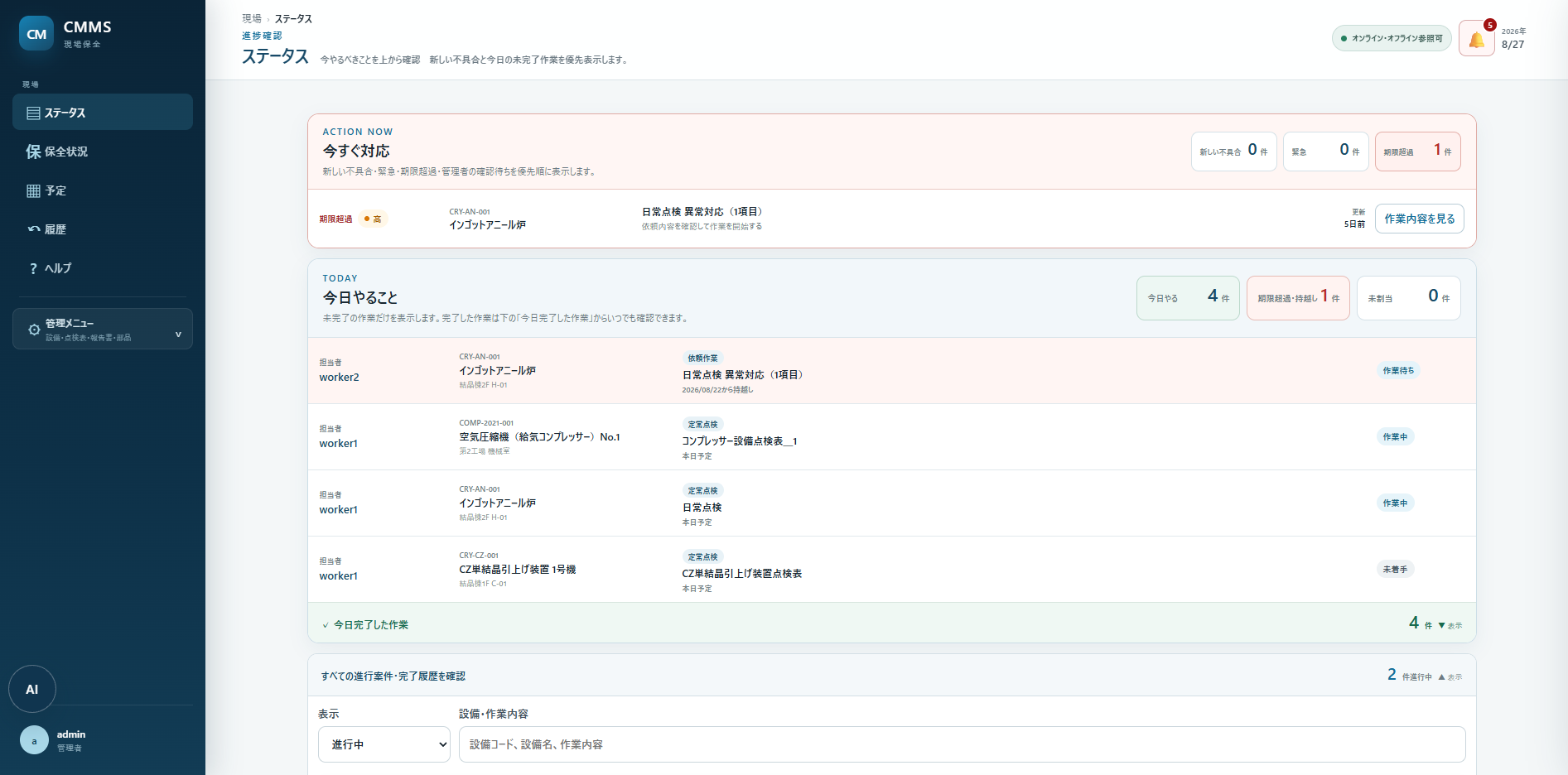Go to 予定 page

click(x=103, y=190)
